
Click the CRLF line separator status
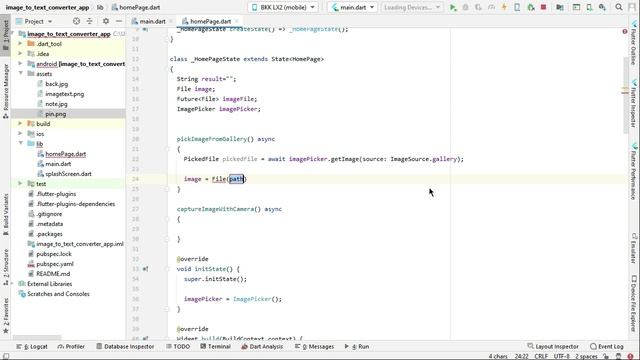pos(541,356)
